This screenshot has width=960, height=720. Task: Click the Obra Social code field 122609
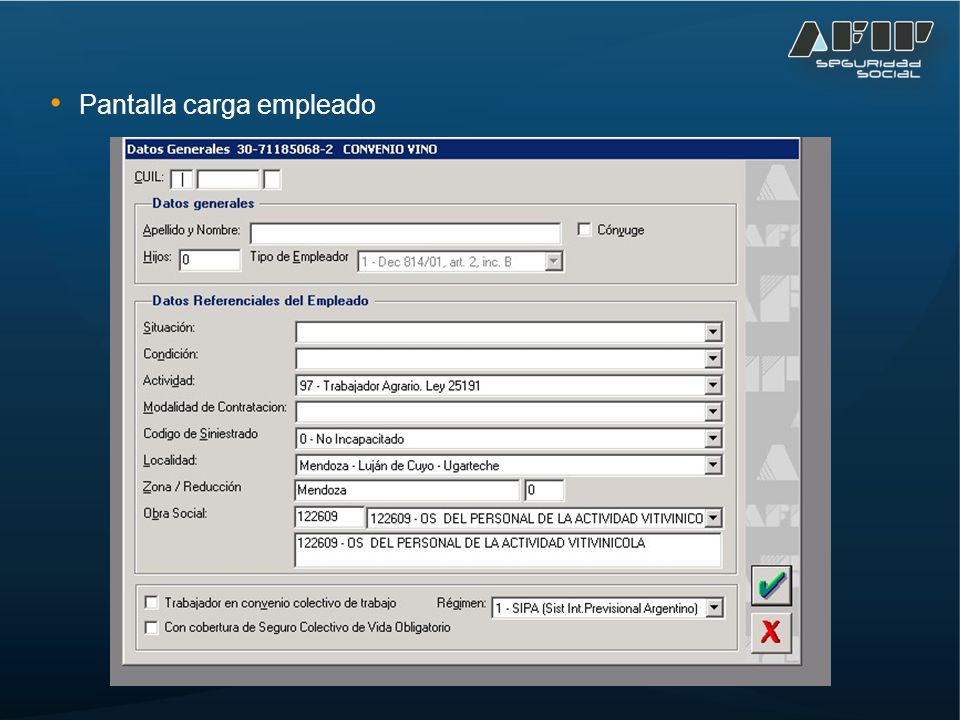329,517
